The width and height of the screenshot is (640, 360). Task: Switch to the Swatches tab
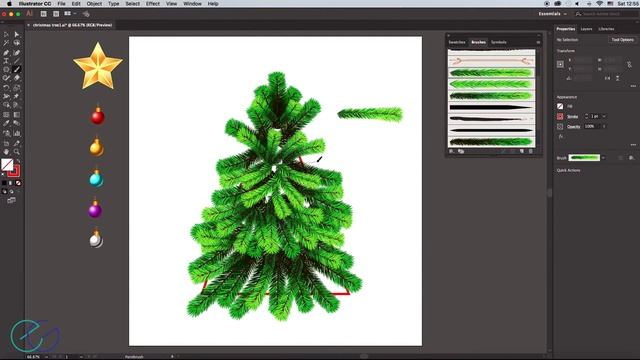[x=457, y=42]
